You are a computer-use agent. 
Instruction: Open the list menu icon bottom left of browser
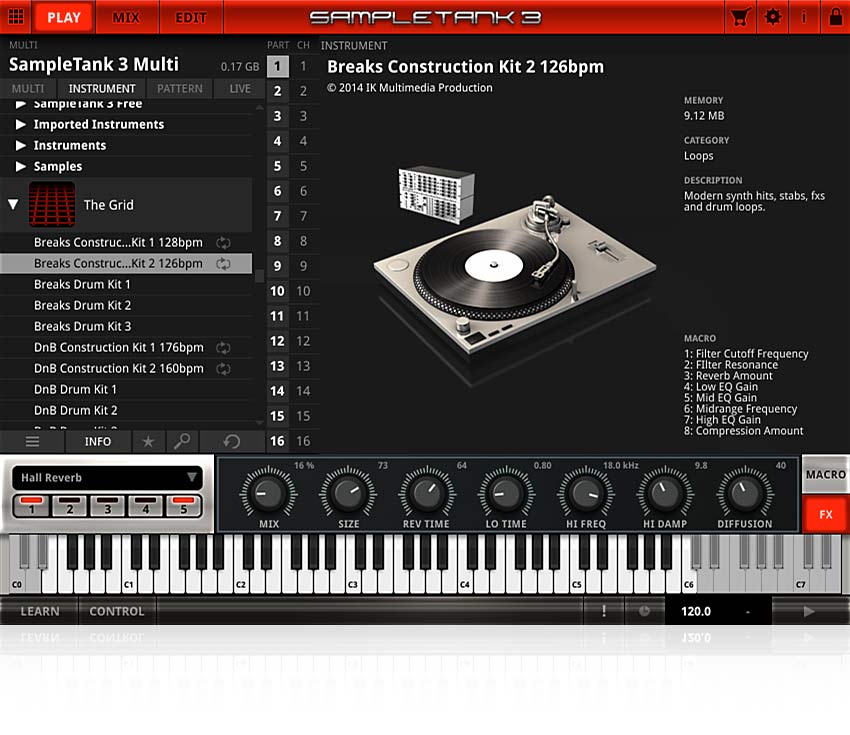(x=32, y=441)
